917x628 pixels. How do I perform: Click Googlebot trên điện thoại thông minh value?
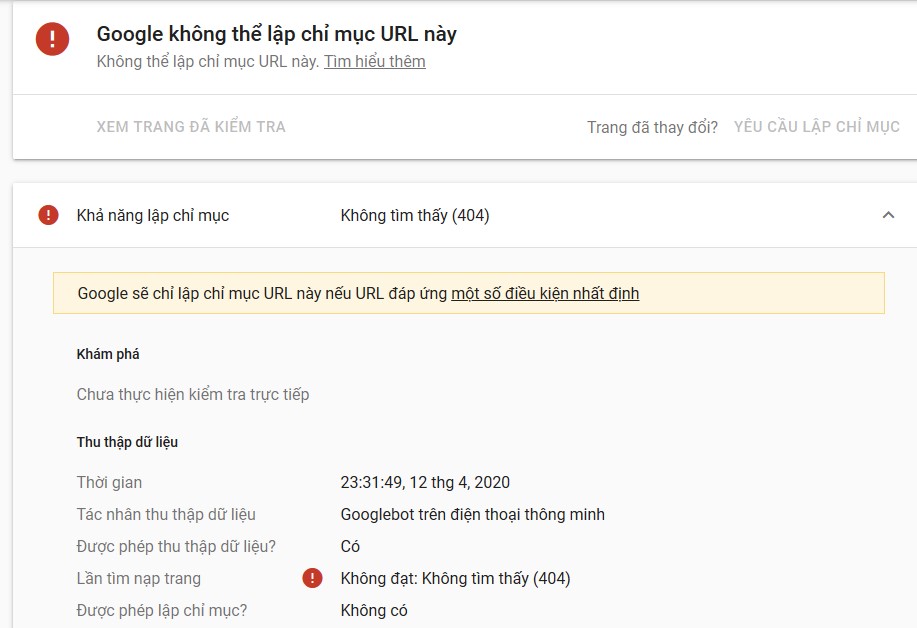[x=473, y=515]
